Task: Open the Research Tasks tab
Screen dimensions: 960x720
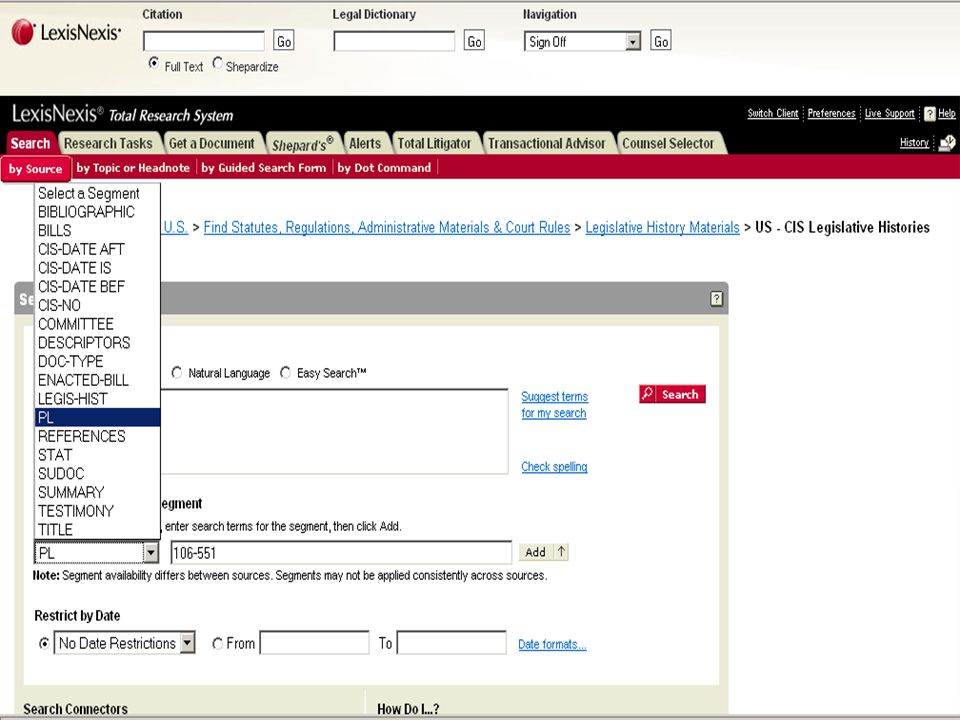Action: (x=108, y=143)
